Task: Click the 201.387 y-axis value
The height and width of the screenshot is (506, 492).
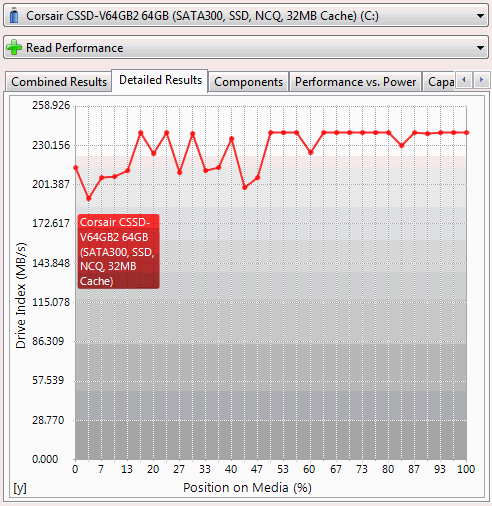Action: point(51,184)
